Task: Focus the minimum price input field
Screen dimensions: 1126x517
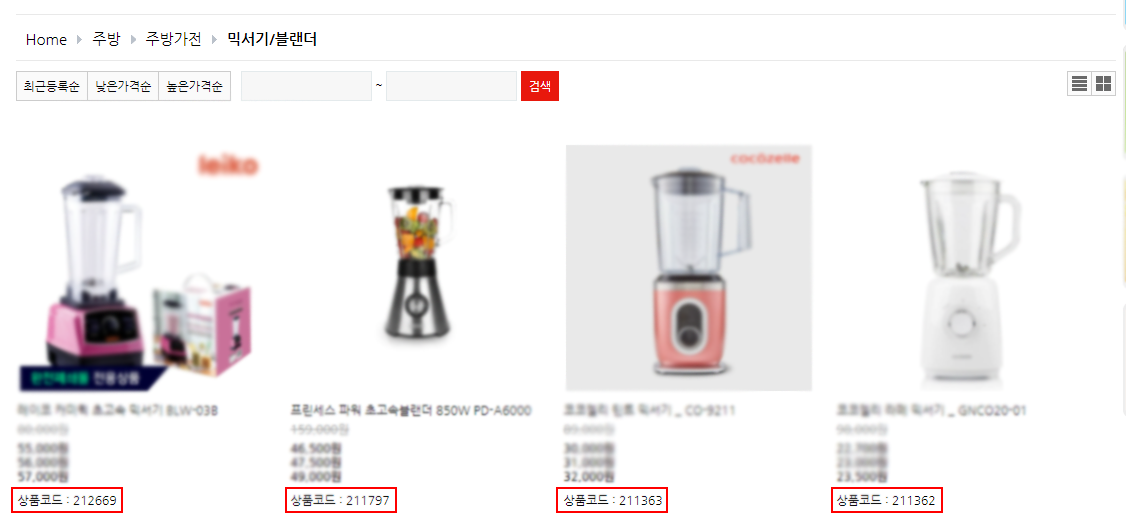Action: (x=307, y=86)
